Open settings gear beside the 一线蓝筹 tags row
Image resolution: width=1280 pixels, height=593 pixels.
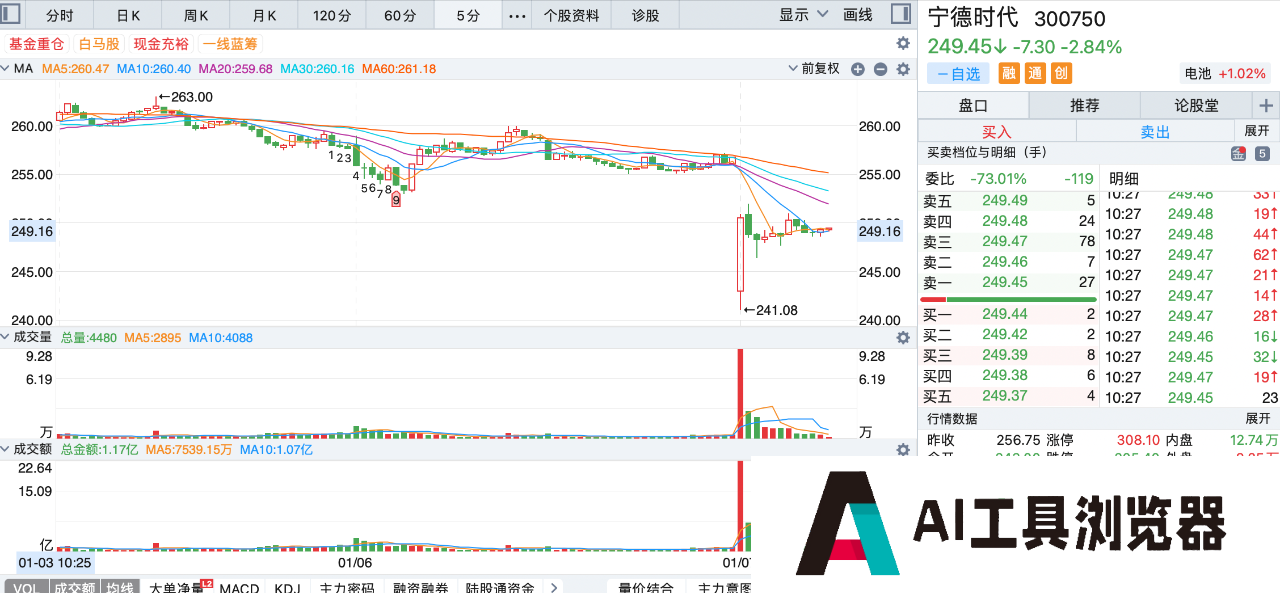[903, 43]
